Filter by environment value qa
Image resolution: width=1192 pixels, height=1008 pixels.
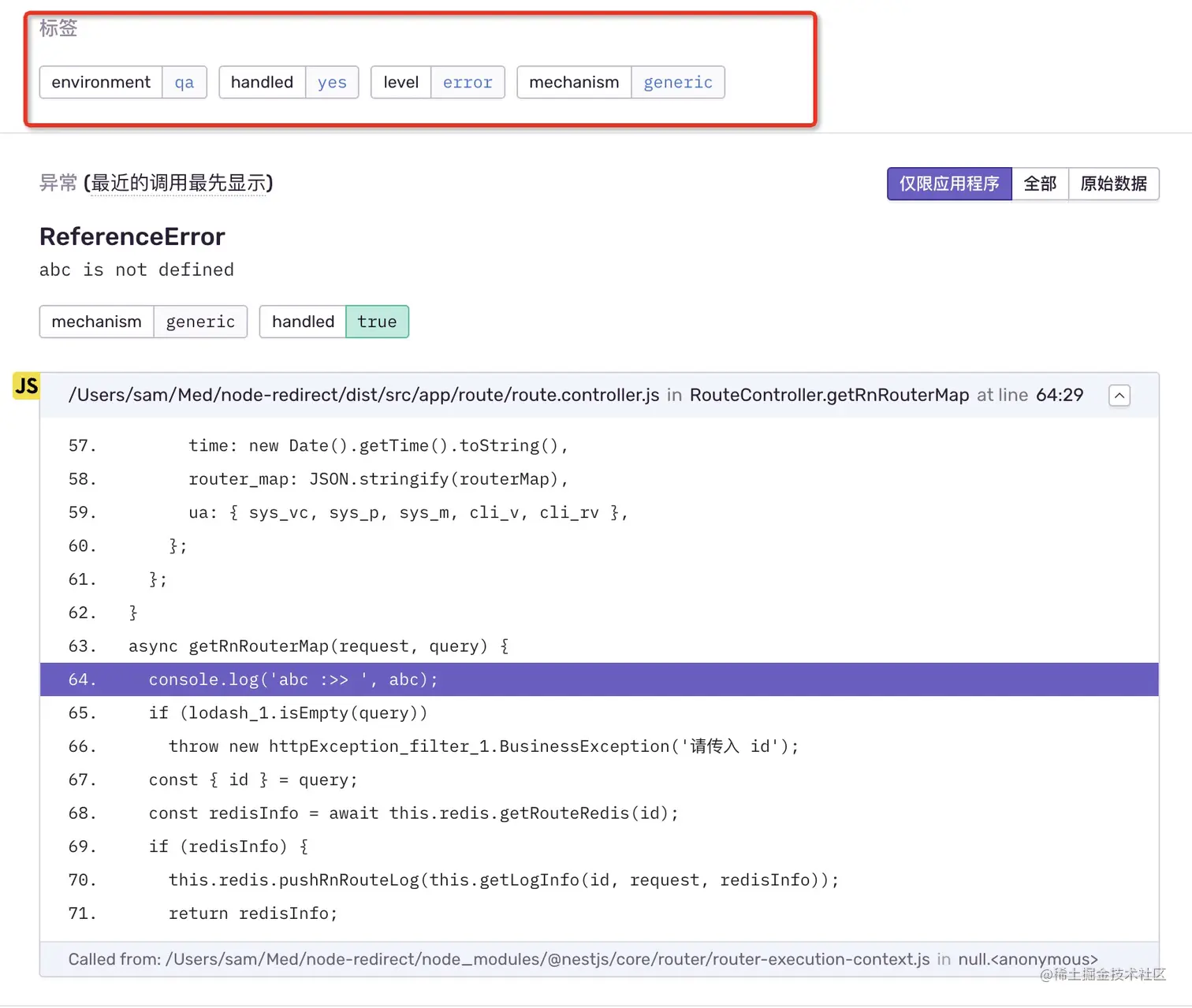[184, 82]
